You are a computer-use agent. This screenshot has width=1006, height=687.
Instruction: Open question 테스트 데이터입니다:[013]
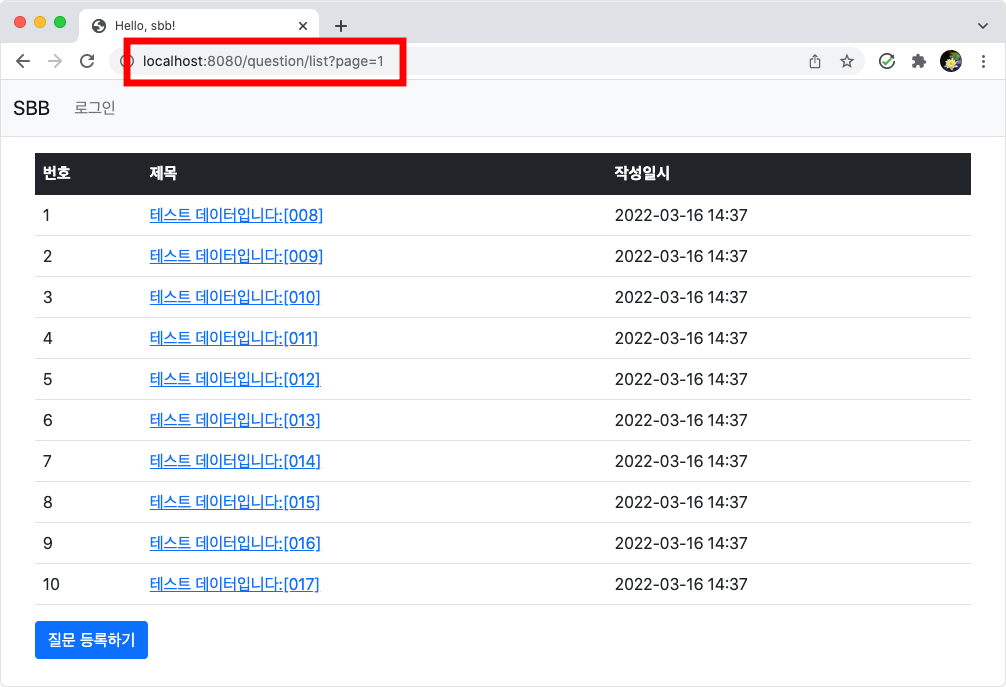click(x=235, y=420)
